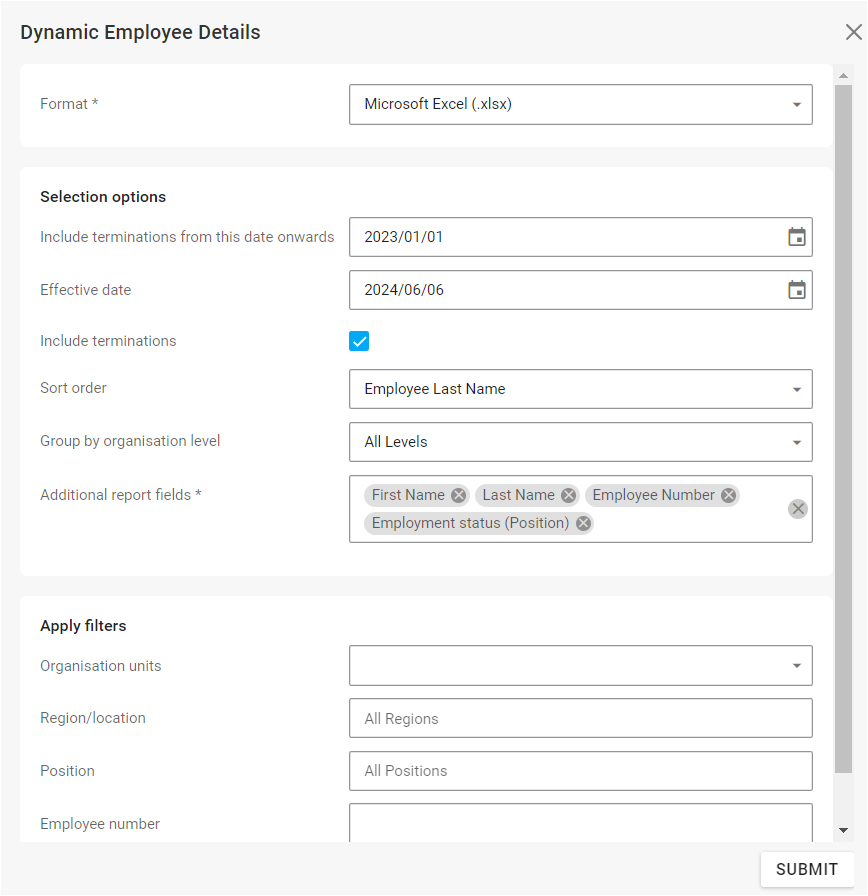This screenshot has height=896, width=868.
Task: Click the Effective date text field
Action: [560, 290]
